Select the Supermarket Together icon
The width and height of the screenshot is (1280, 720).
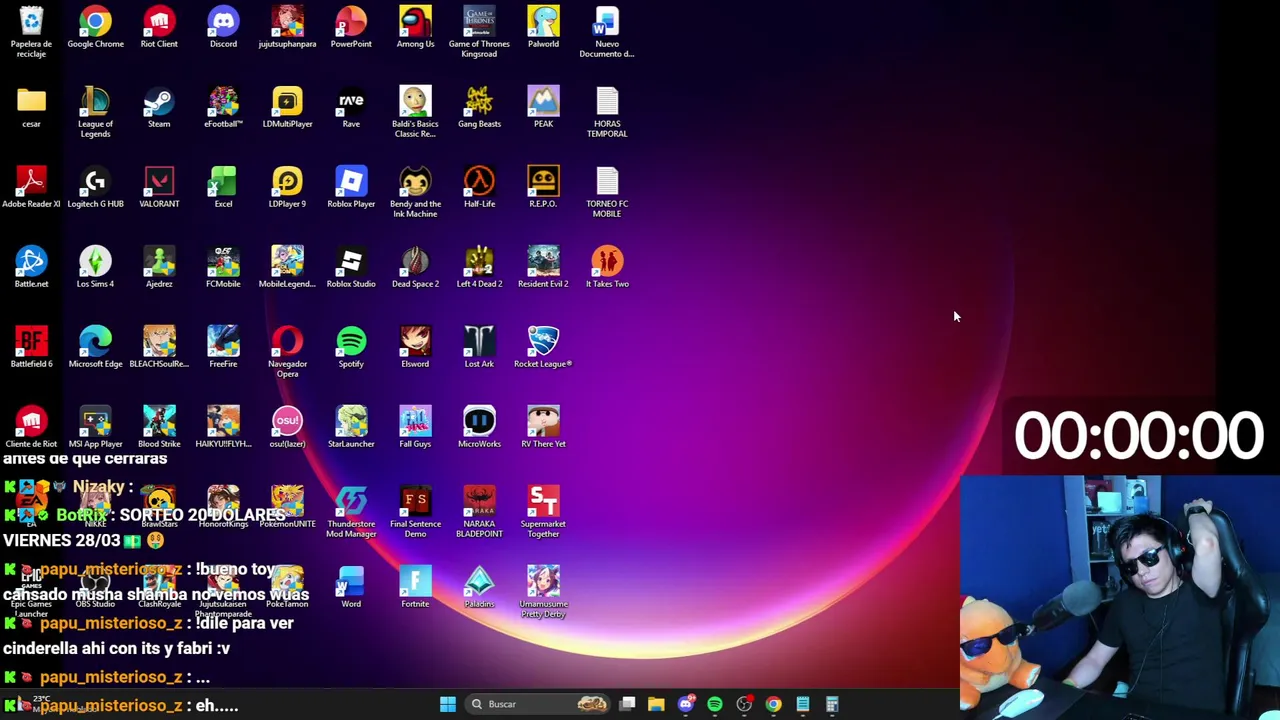click(x=543, y=511)
